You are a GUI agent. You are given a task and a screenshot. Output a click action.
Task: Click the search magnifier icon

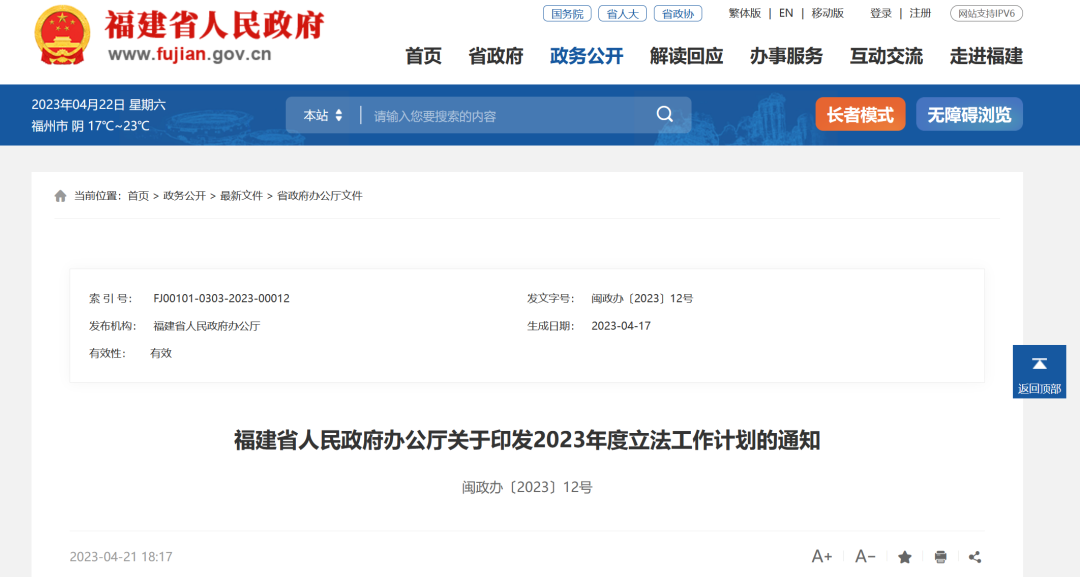(664, 114)
